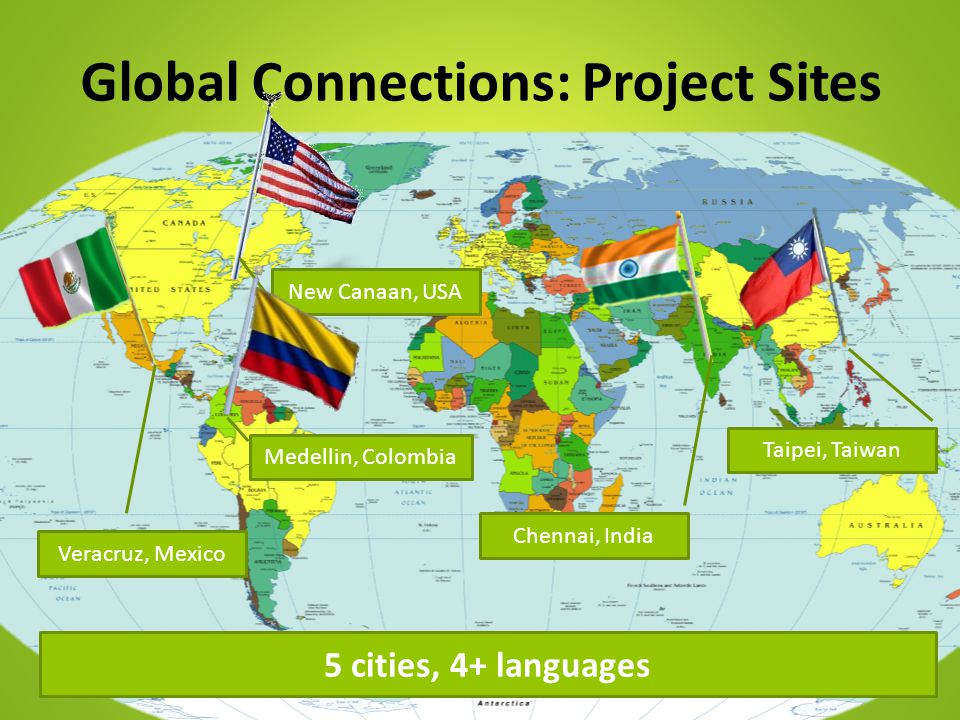Viewport: 960px width, 720px height.
Task: Click the Taiwan flag
Action: click(783, 274)
